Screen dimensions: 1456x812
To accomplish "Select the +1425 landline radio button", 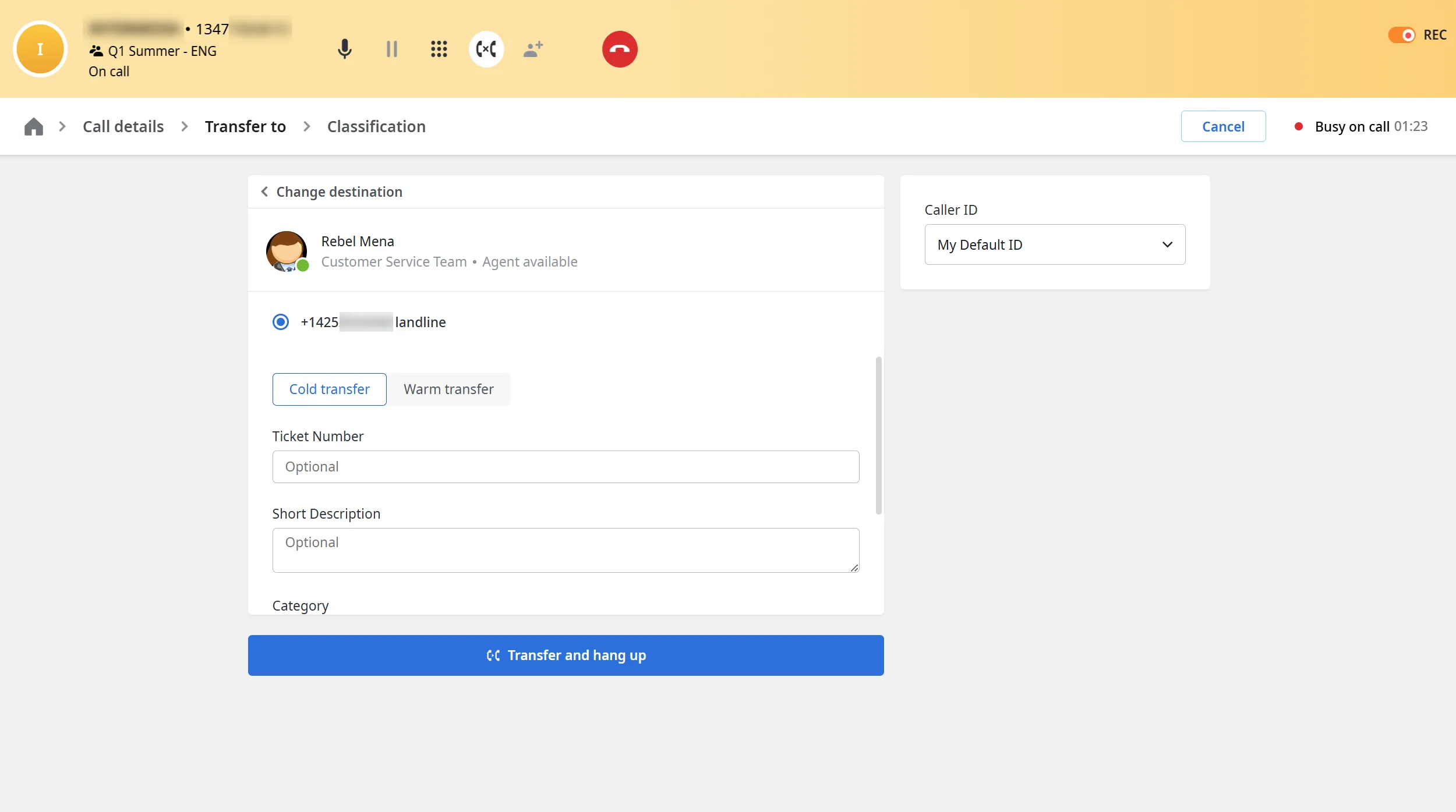I will click(281, 322).
